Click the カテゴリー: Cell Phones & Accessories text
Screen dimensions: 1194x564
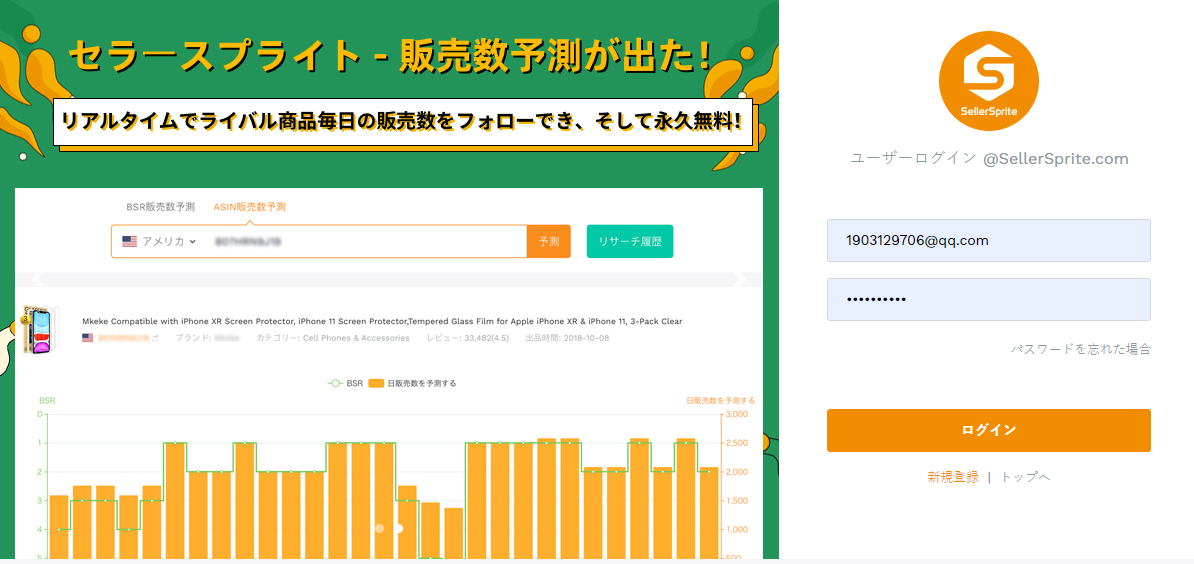tap(333, 337)
